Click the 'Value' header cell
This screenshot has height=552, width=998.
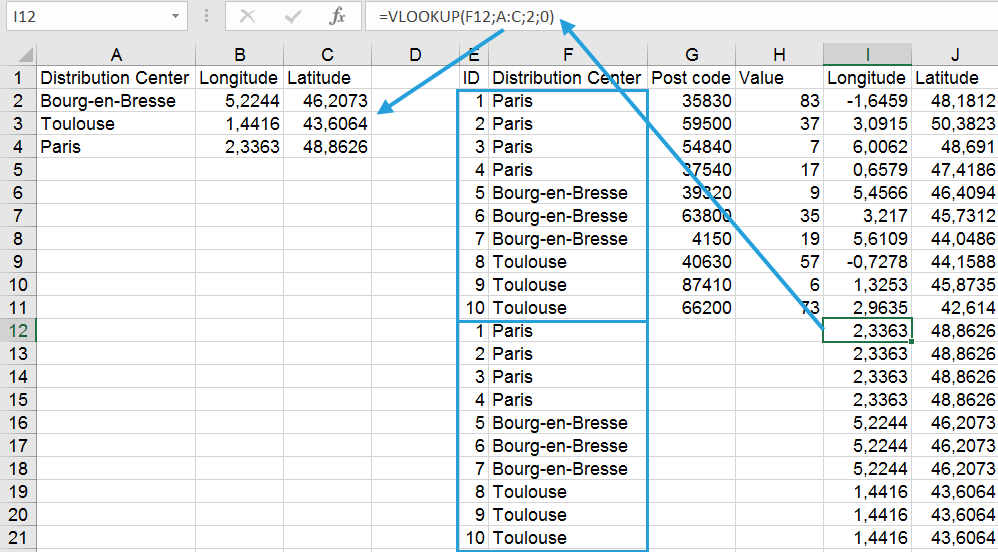tap(779, 78)
